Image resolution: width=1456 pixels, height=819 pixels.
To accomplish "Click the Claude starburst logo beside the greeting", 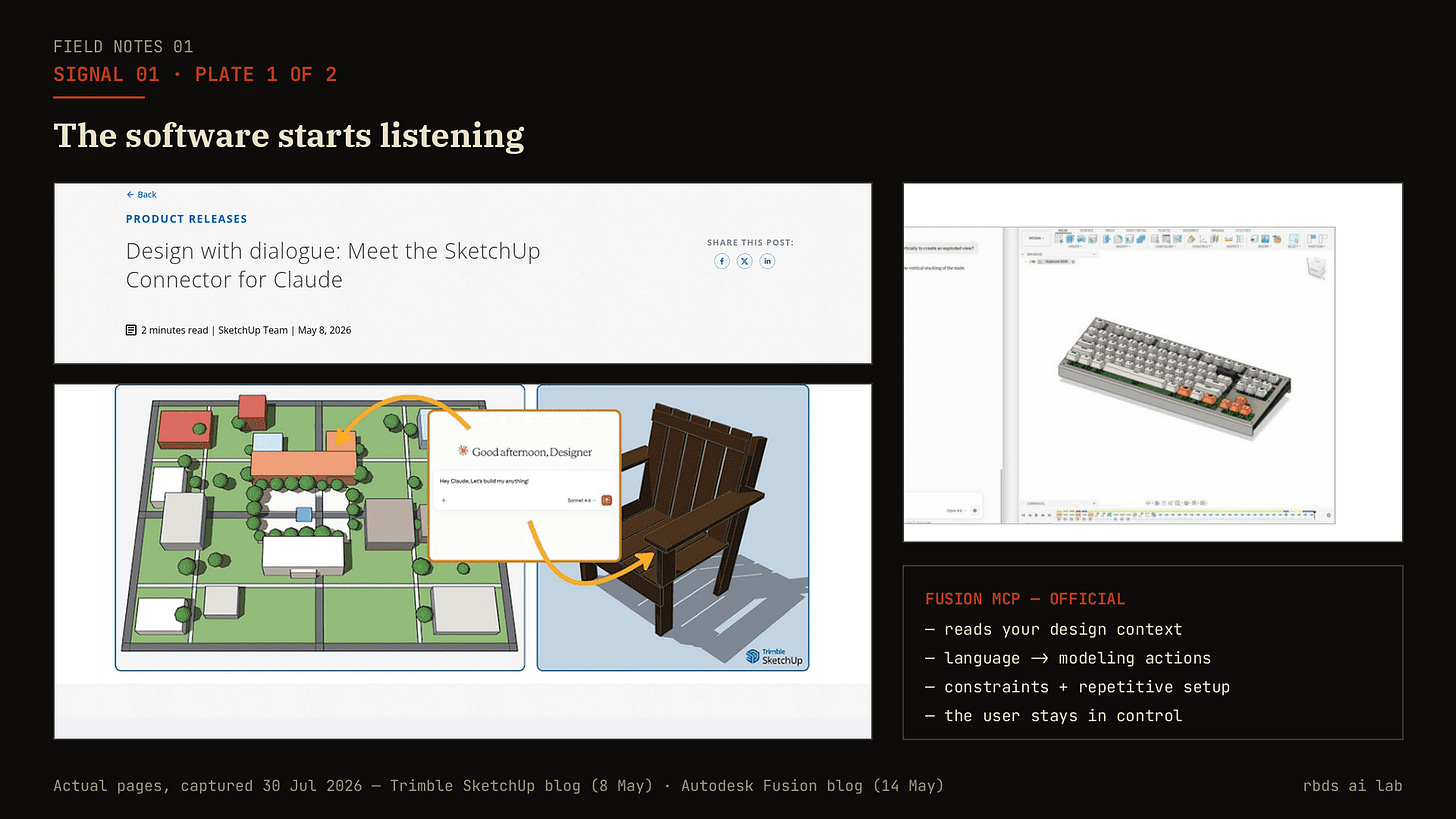I will (x=463, y=452).
